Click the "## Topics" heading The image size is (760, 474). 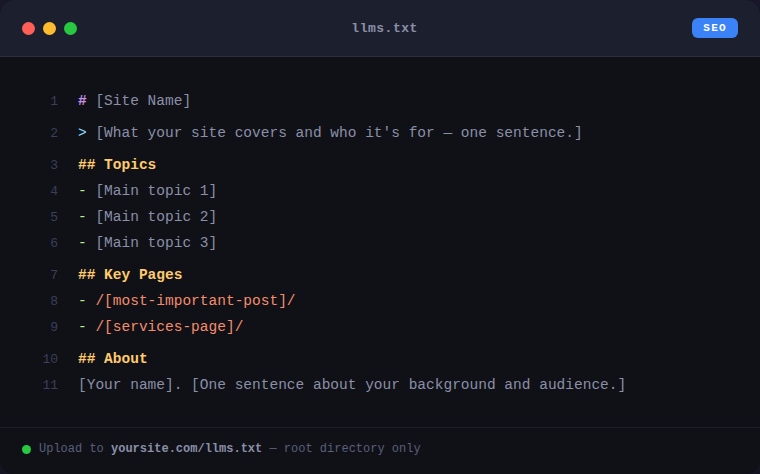[x=117, y=164]
